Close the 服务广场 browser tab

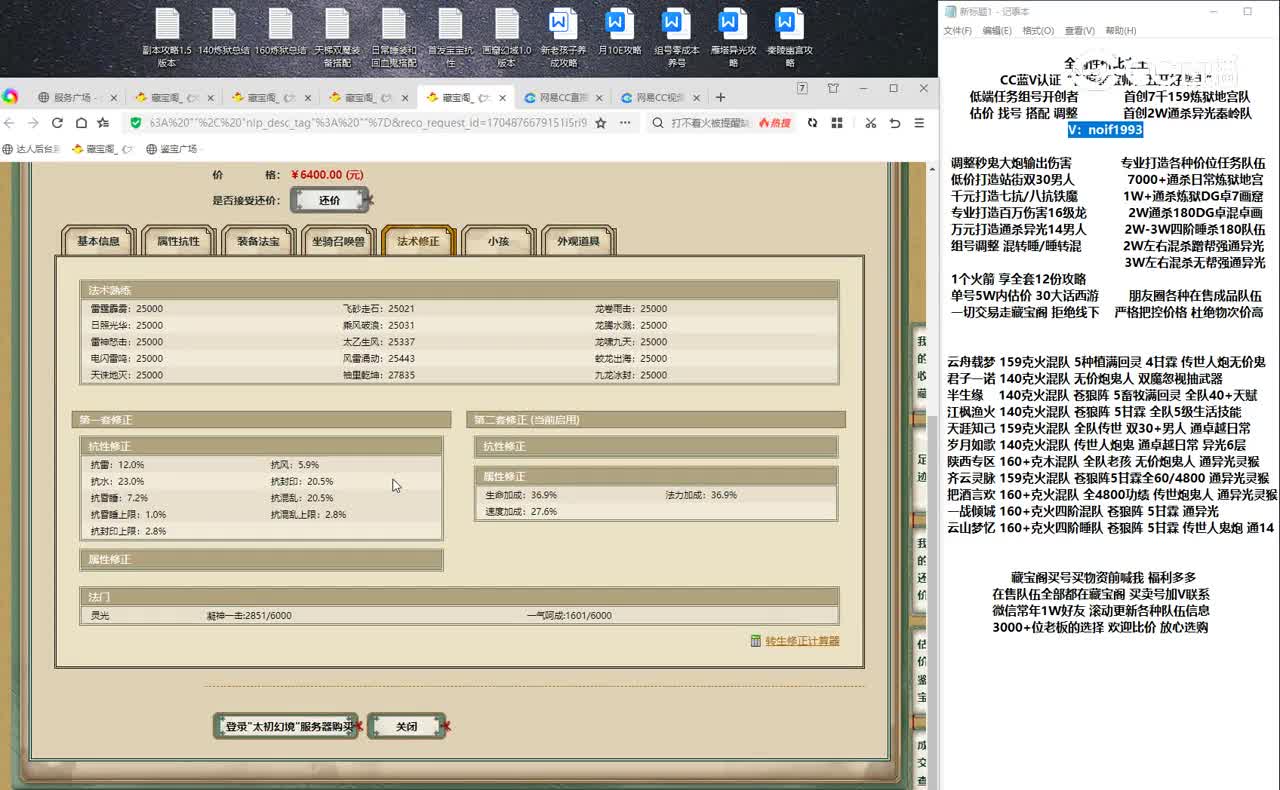(x=113, y=98)
